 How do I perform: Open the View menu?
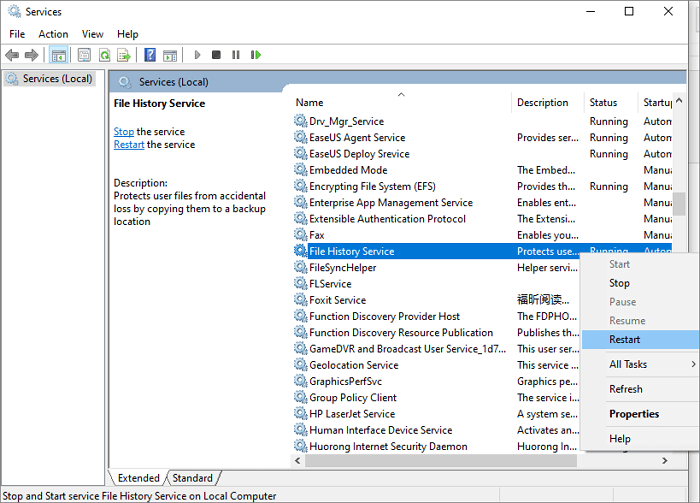coord(92,34)
